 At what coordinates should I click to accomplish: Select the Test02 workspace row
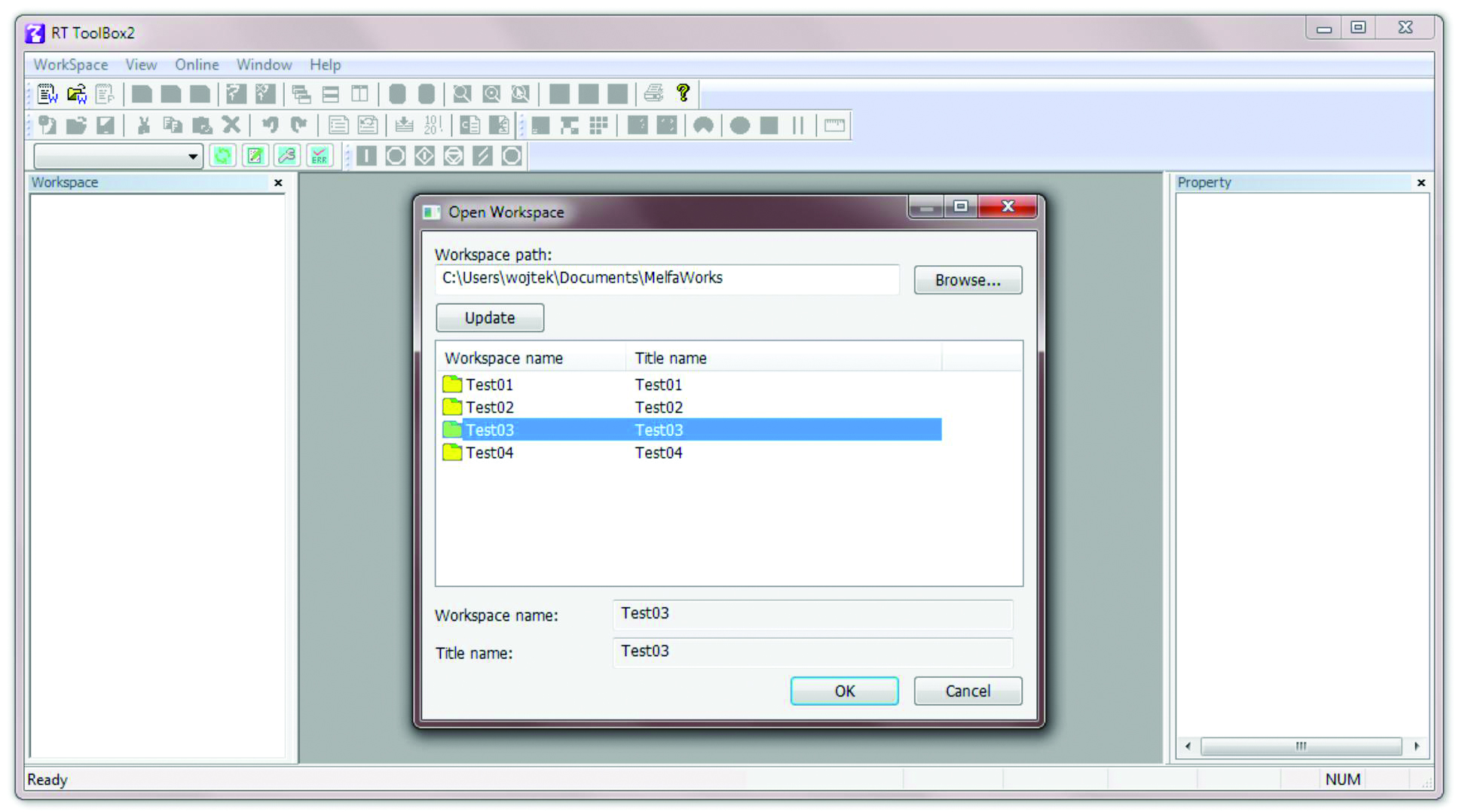[691, 407]
